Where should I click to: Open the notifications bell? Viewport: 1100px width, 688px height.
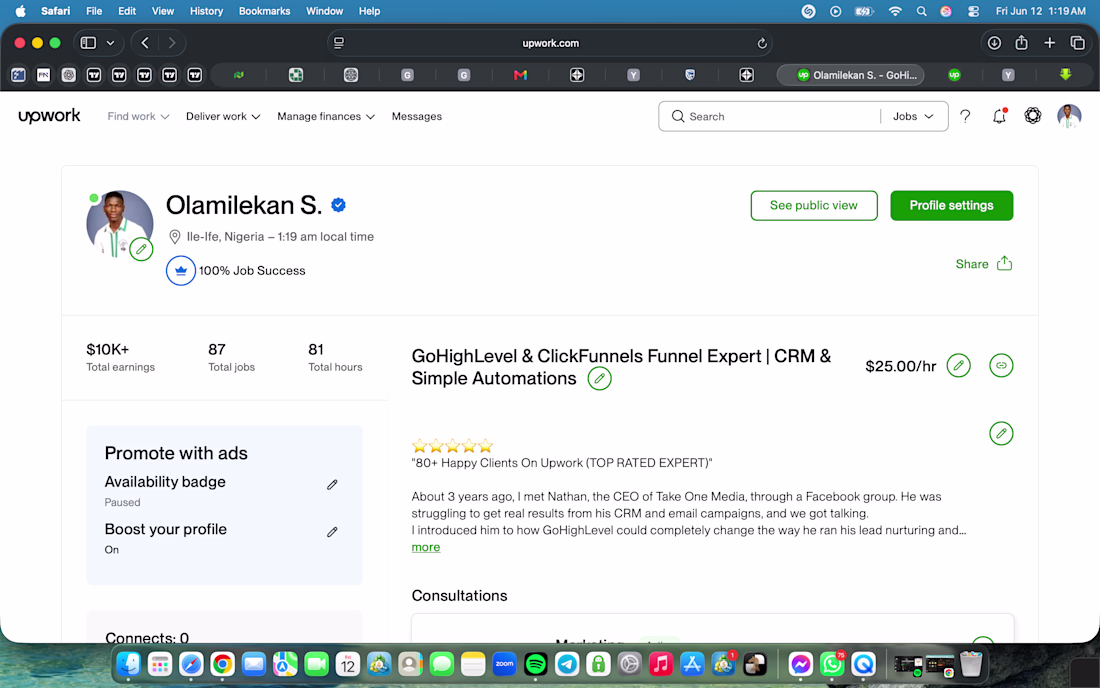[999, 116]
